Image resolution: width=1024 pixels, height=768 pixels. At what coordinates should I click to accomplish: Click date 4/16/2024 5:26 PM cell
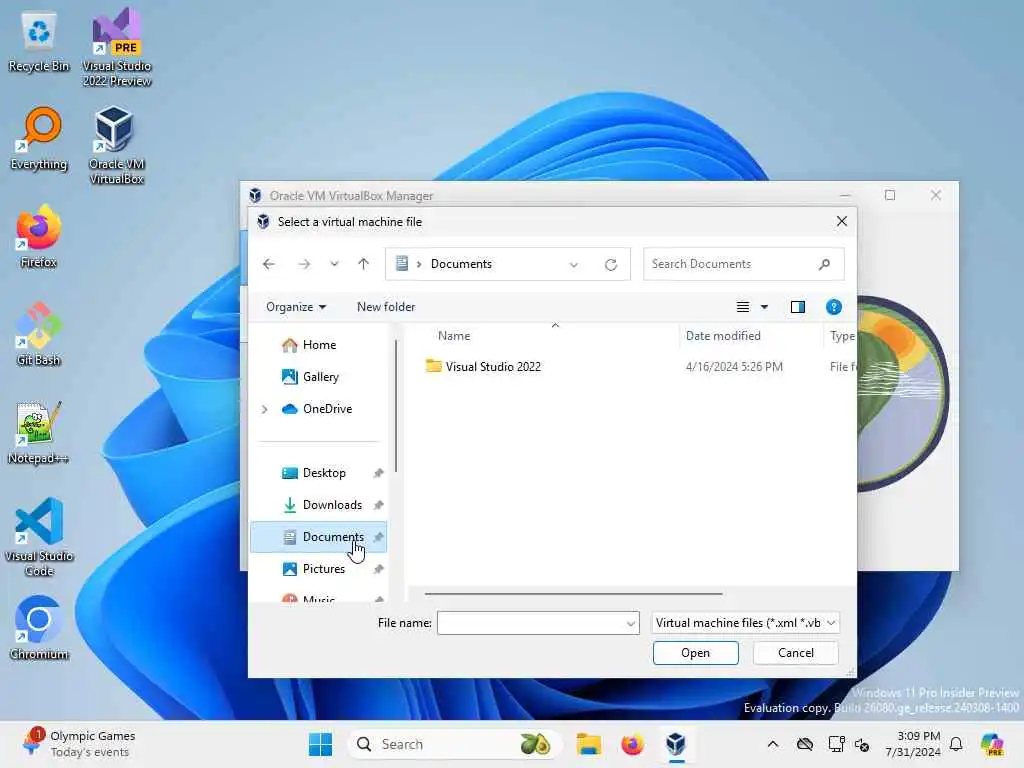coord(734,367)
